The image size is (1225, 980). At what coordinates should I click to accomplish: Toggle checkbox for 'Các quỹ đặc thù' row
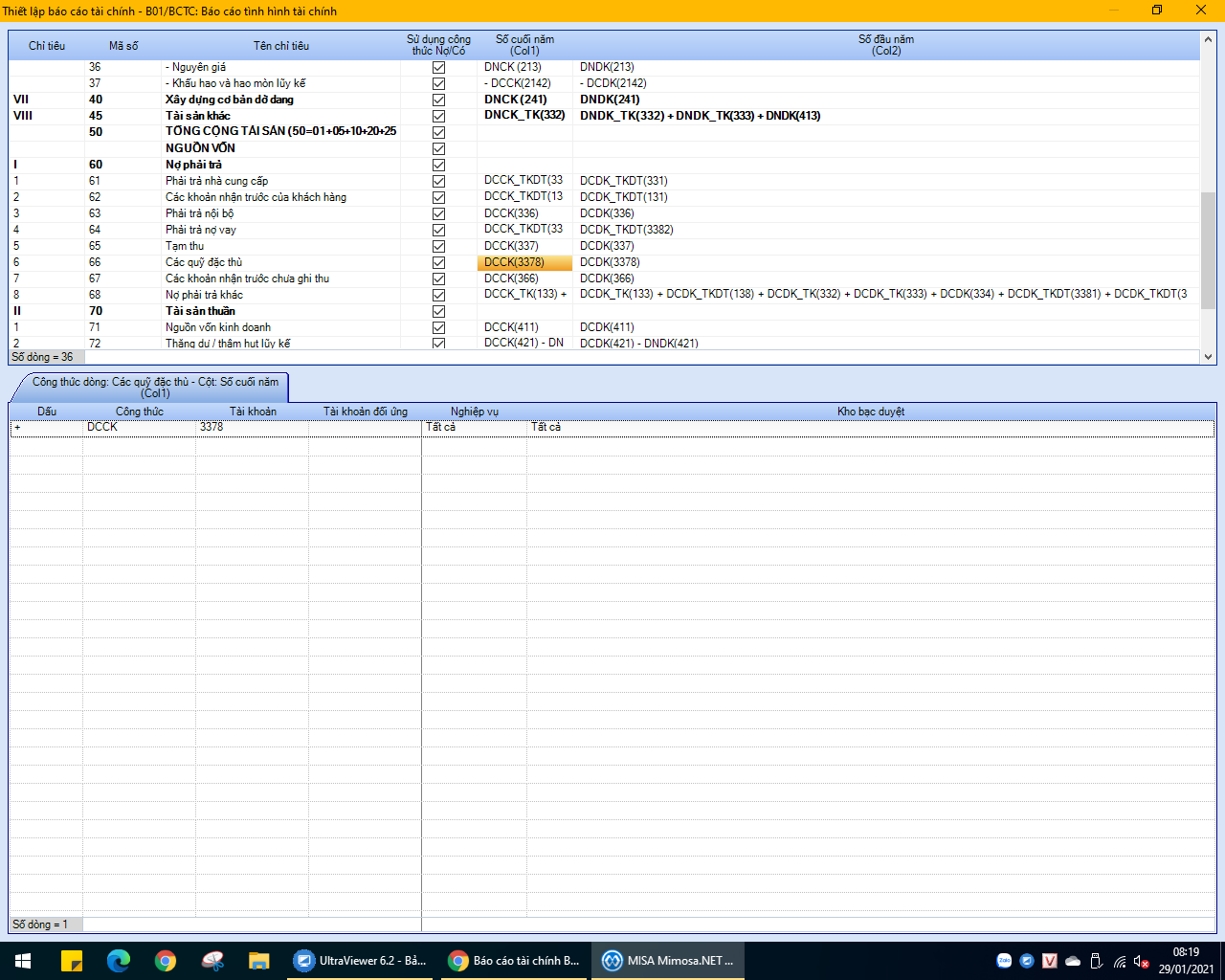click(438, 263)
